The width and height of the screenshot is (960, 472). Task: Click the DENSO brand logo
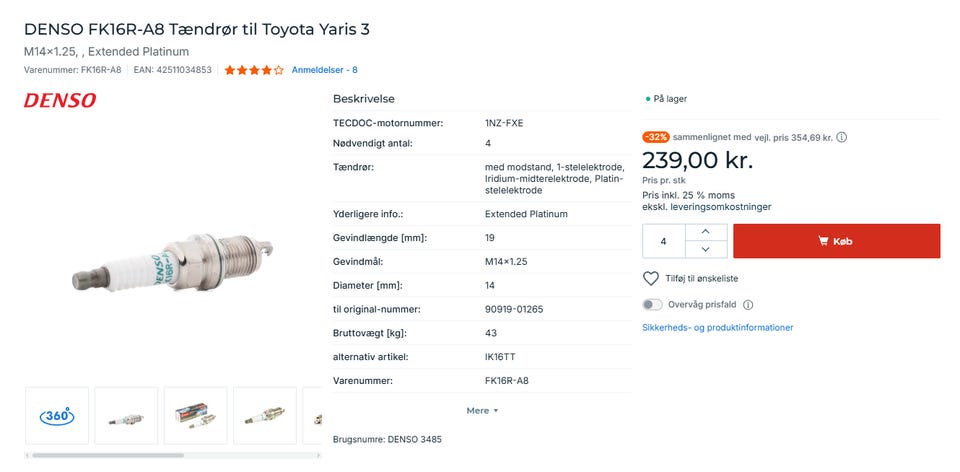[x=60, y=100]
